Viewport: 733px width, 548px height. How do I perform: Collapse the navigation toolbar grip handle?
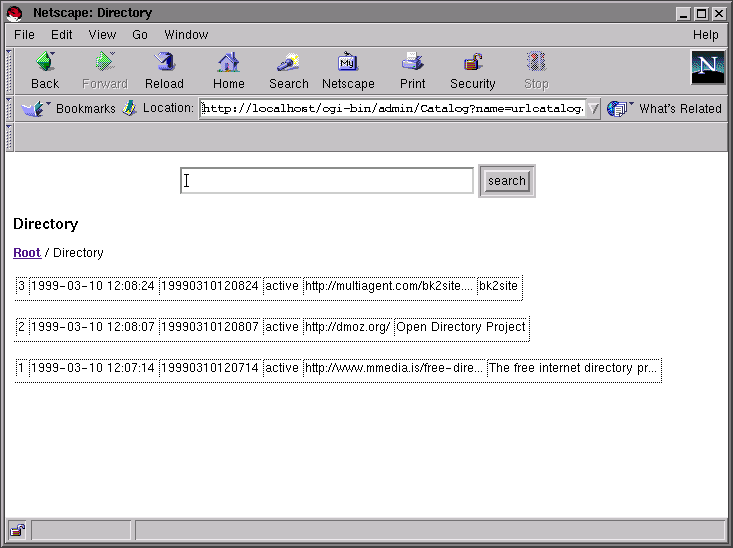10,70
